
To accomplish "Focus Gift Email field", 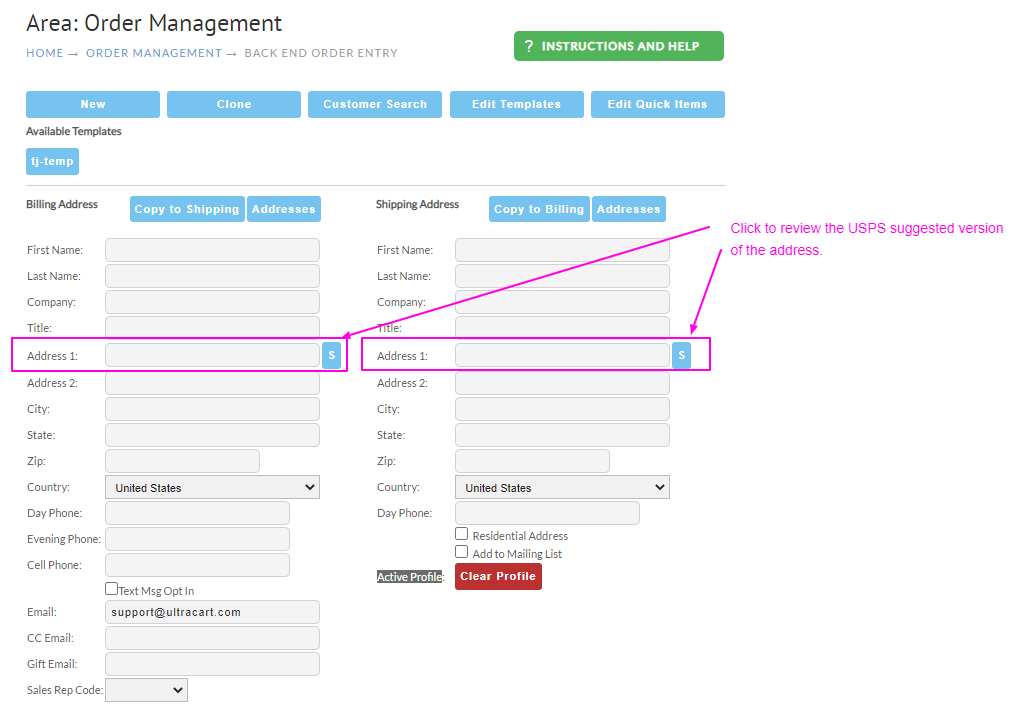I will (212, 664).
